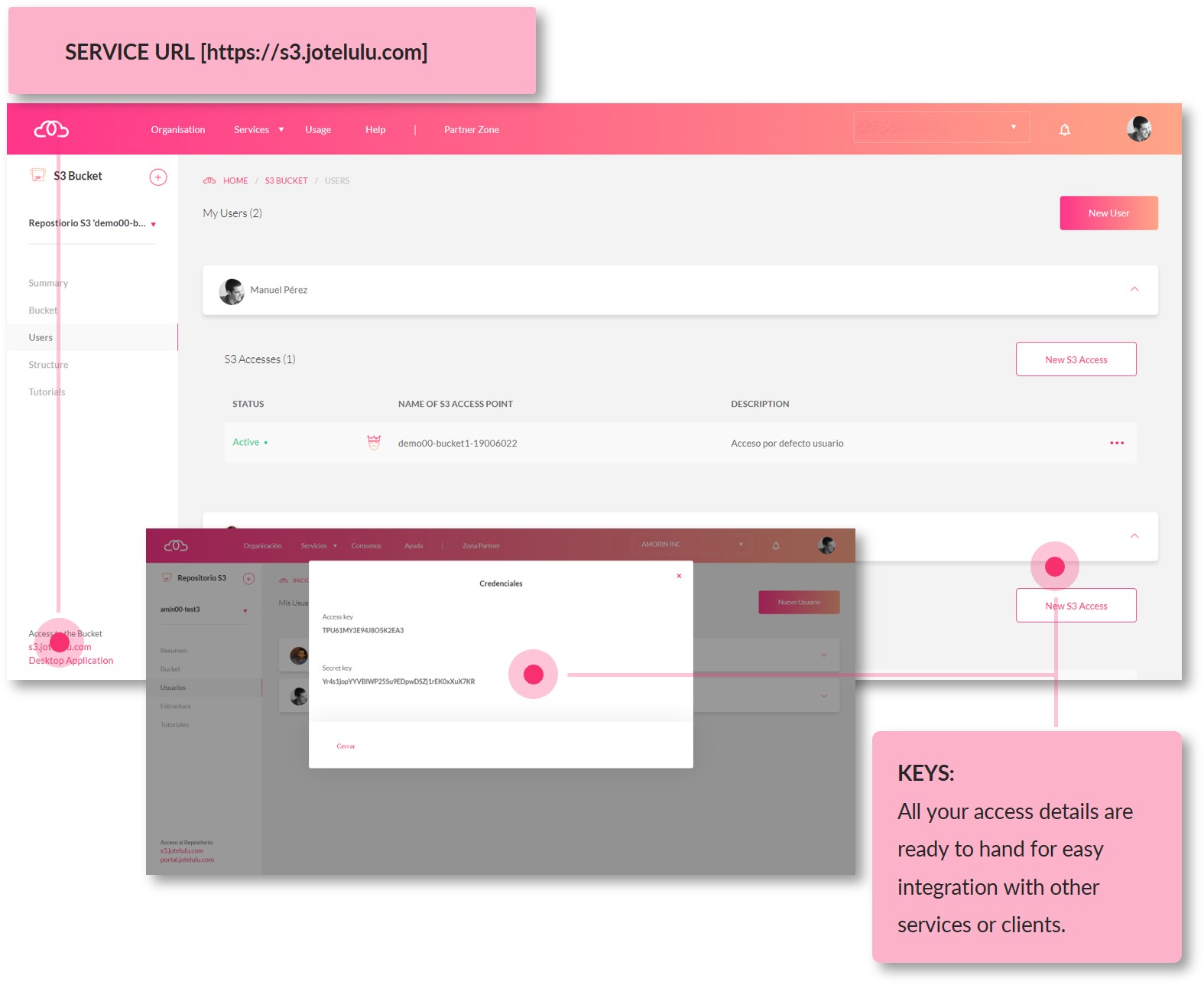Click the lower New S3 Access button
This screenshot has width=1204, height=985.
point(1076,606)
